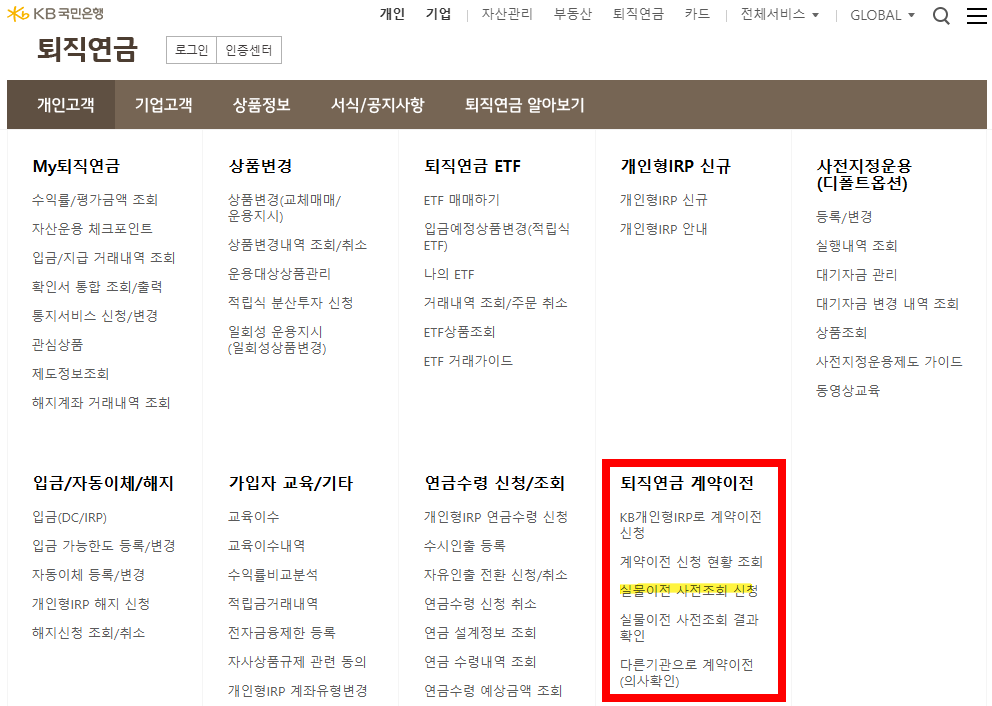Open 상품변경(교체매매/운용지시)
The width and height of the screenshot is (992, 706).
[284, 207]
